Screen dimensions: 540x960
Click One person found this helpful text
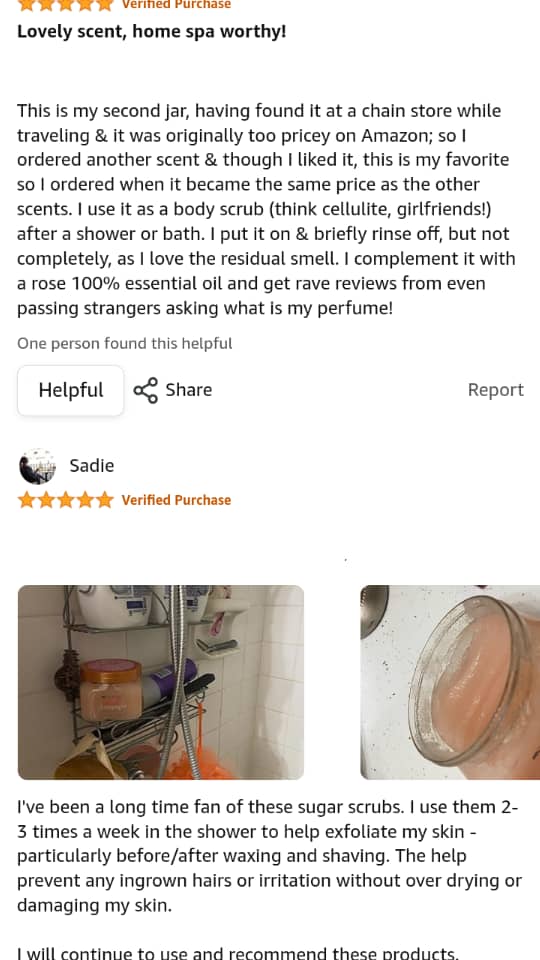tap(124, 343)
